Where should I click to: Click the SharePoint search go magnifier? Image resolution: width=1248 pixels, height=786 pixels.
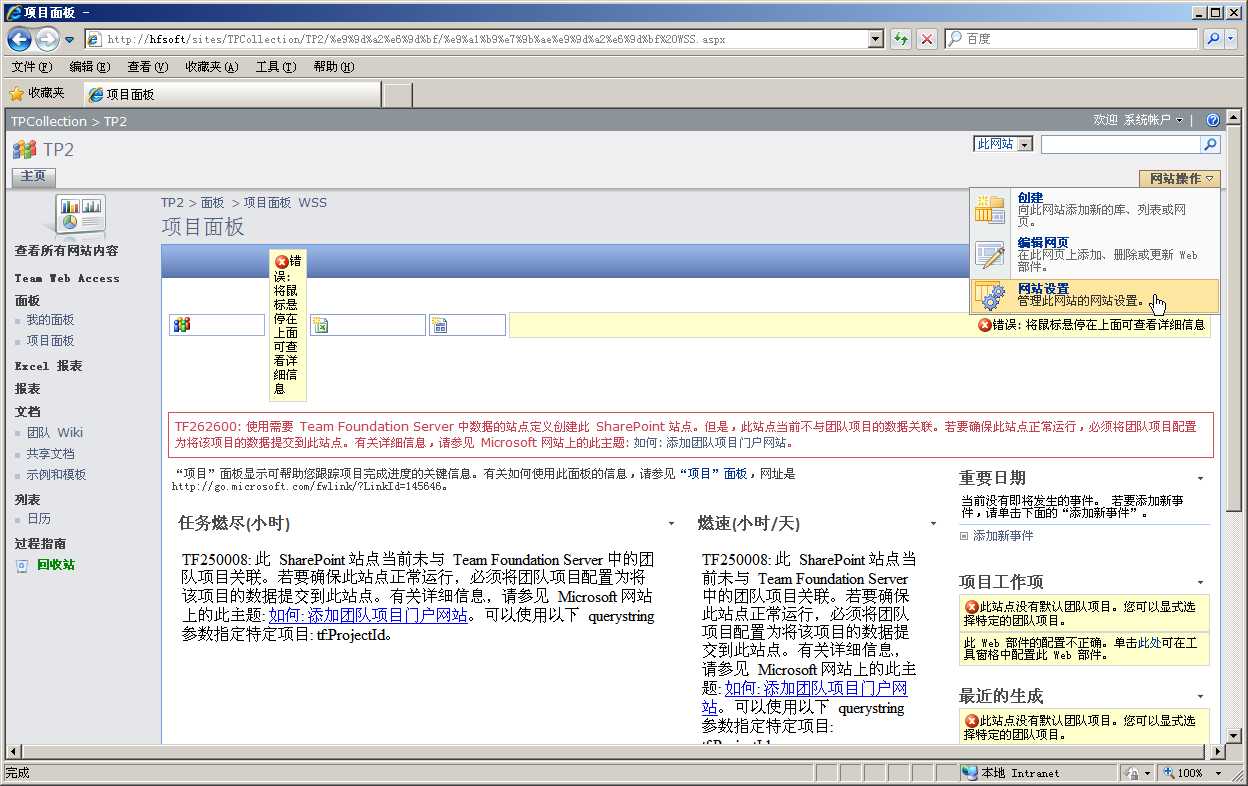[1211, 145]
